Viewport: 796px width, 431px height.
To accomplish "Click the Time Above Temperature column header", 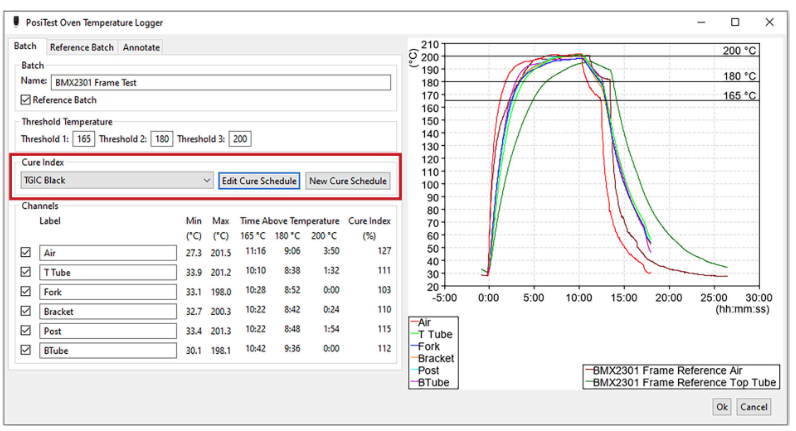I will (289, 221).
